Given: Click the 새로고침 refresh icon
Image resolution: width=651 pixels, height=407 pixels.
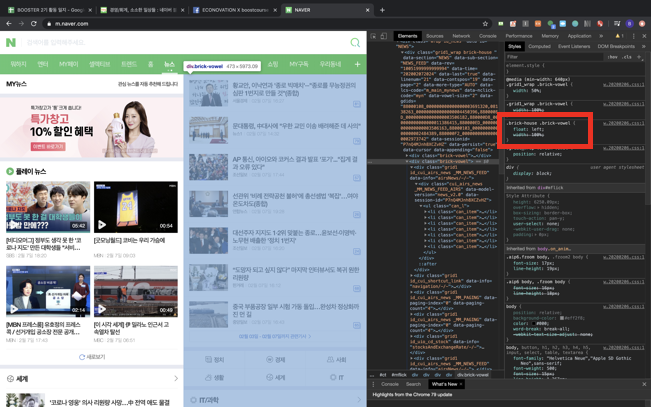Looking at the screenshot, I should click(x=82, y=357).
